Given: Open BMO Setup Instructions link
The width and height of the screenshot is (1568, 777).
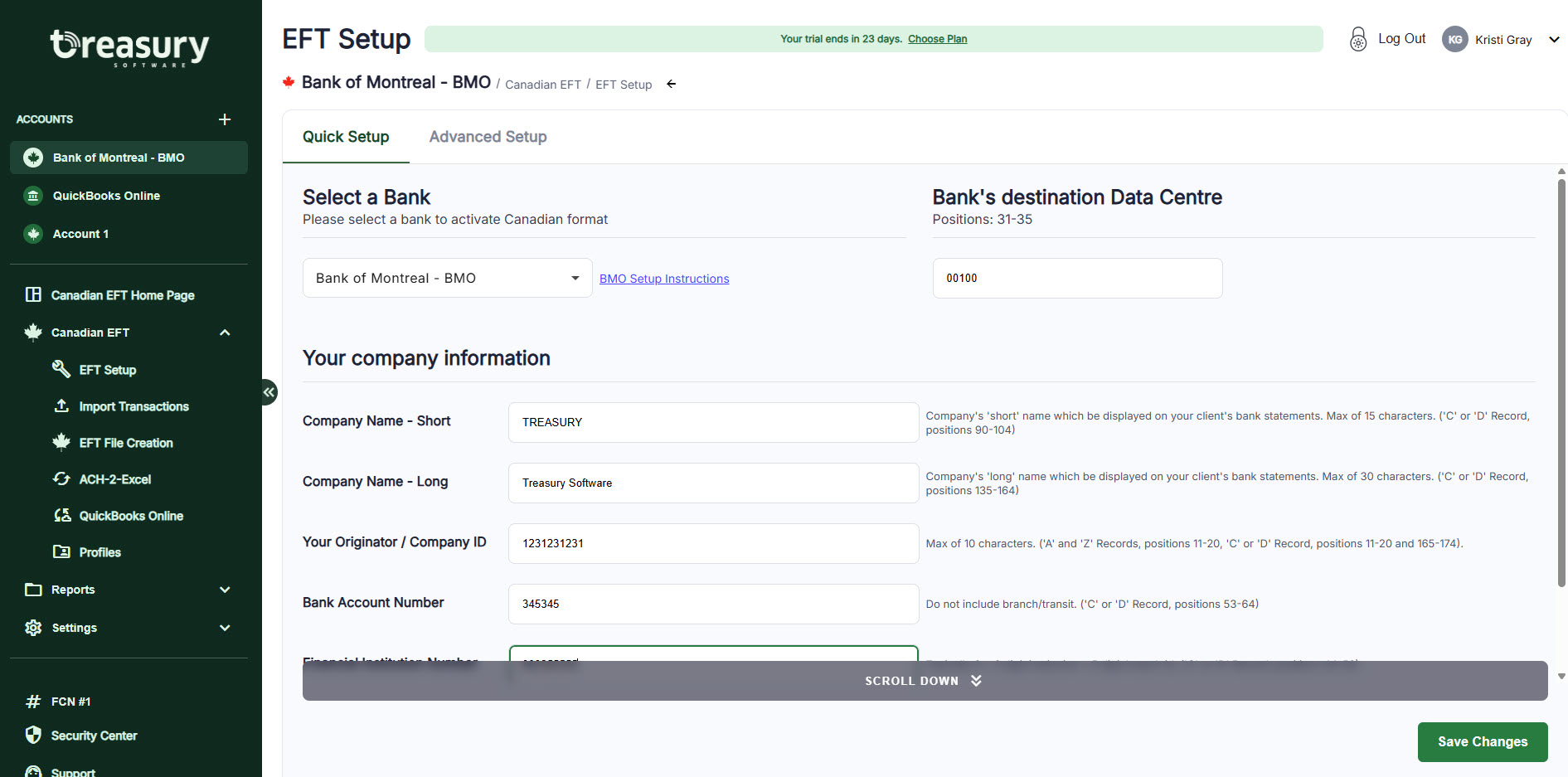Looking at the screenshot, I should click(664, 279).
